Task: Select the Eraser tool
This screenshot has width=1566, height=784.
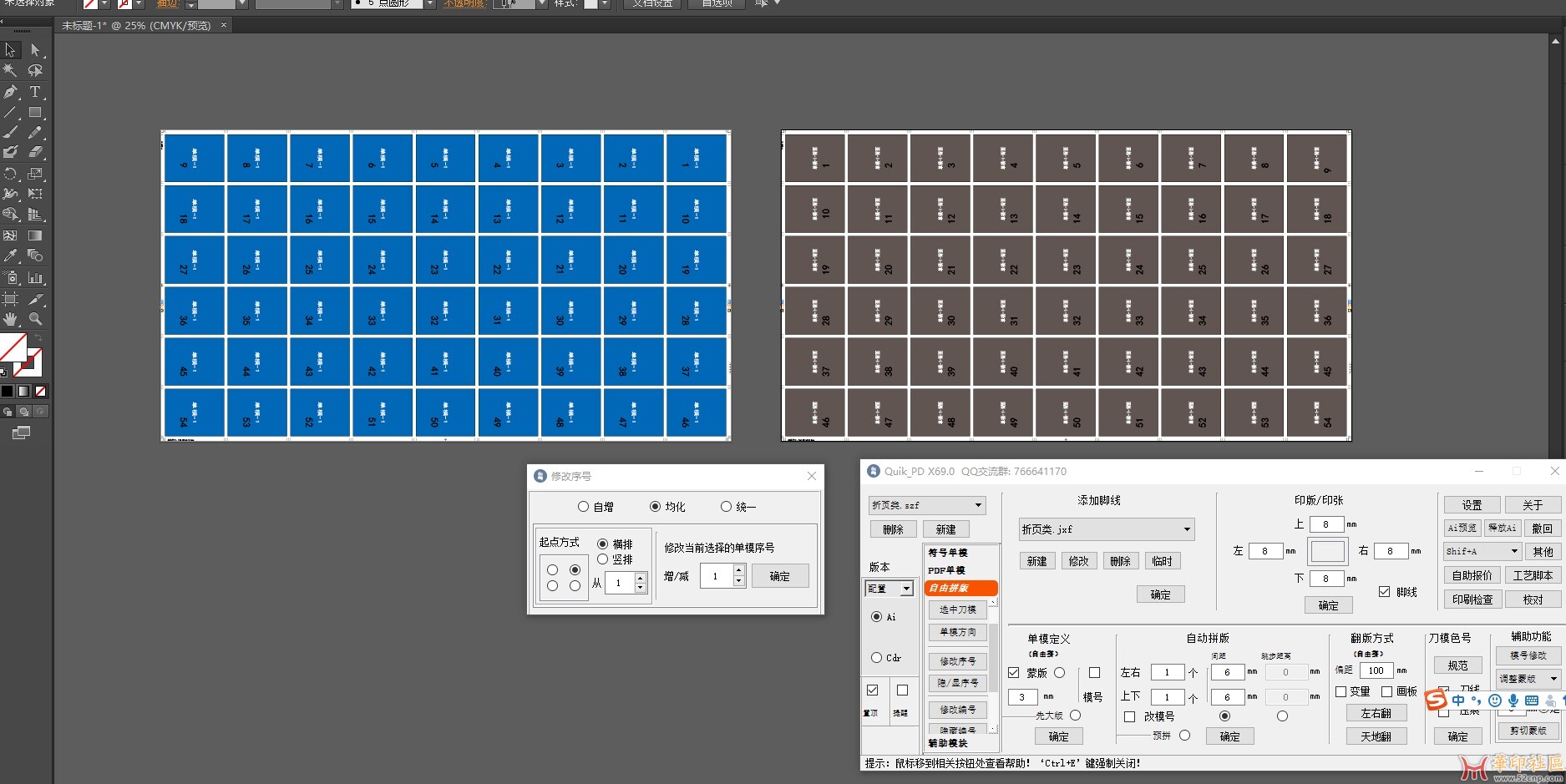Action: 35,153
